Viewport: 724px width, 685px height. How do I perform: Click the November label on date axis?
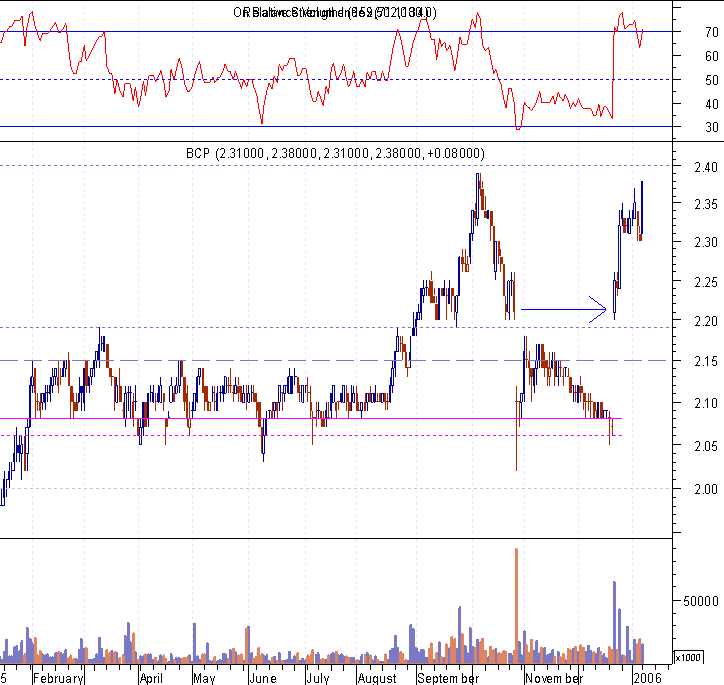point(554,678)
